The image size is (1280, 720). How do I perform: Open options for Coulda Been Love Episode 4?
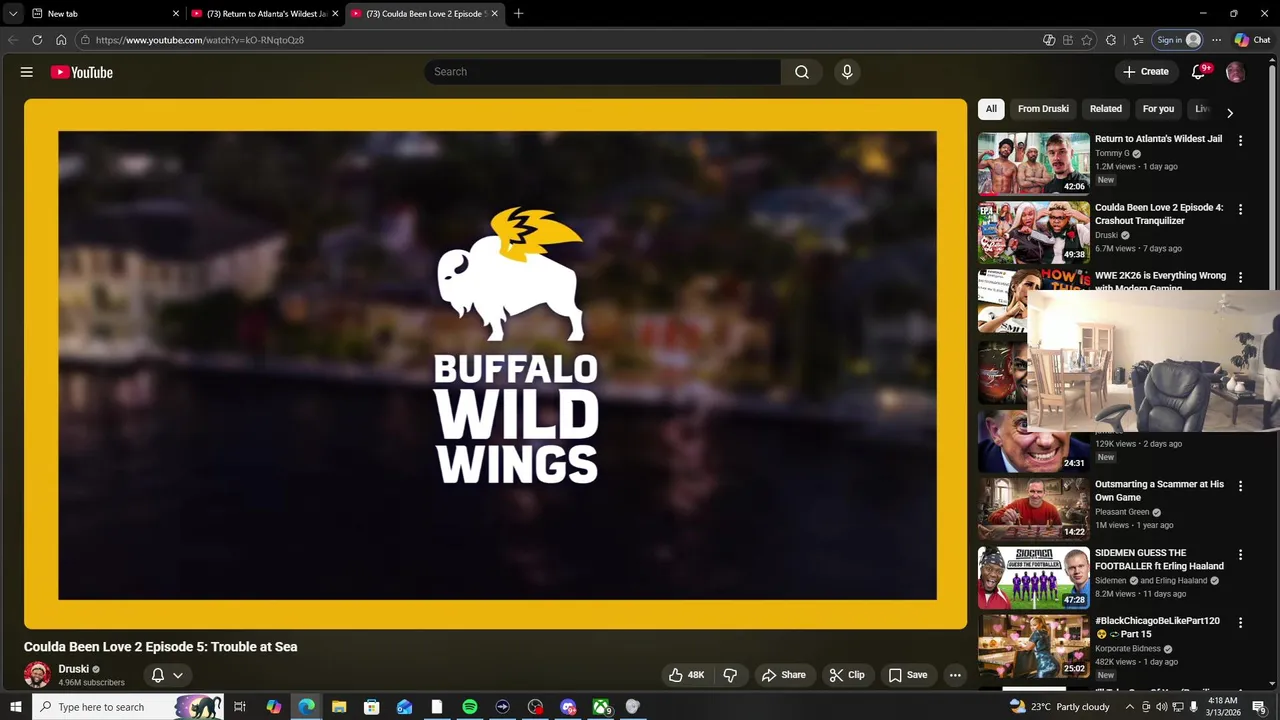[1240, 210]
